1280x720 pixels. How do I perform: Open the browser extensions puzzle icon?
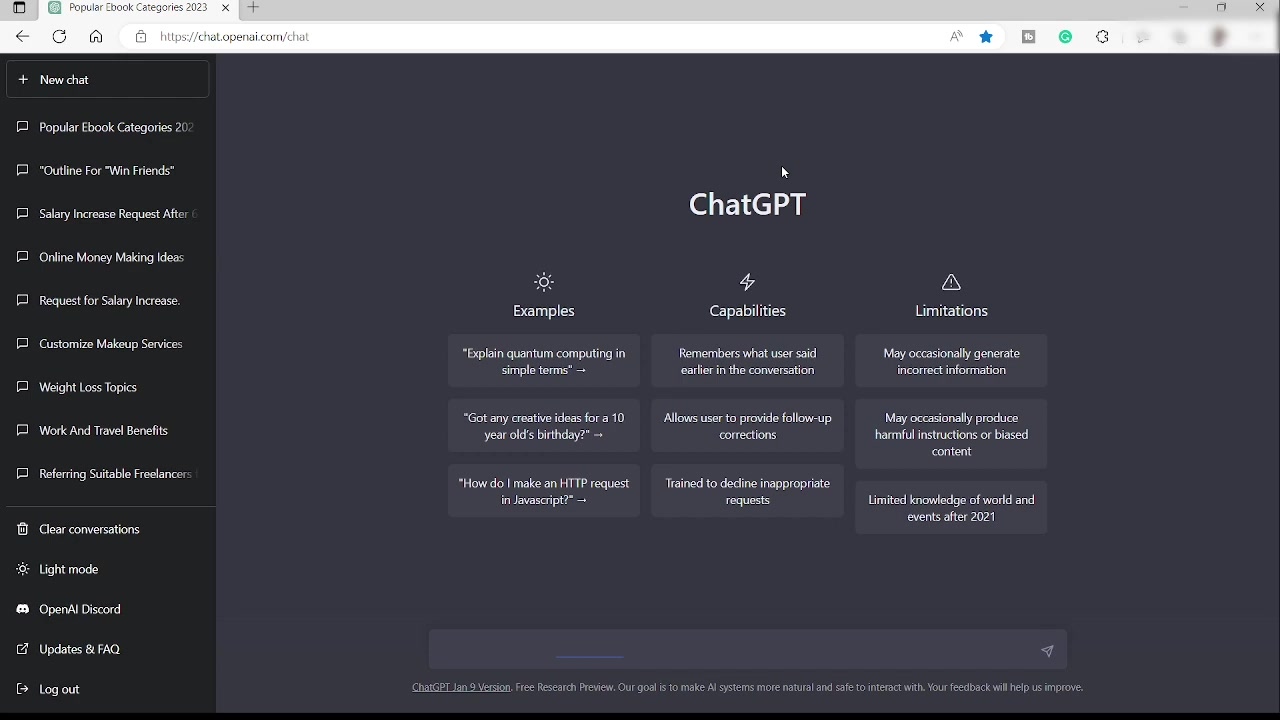tap(1103, 37)
